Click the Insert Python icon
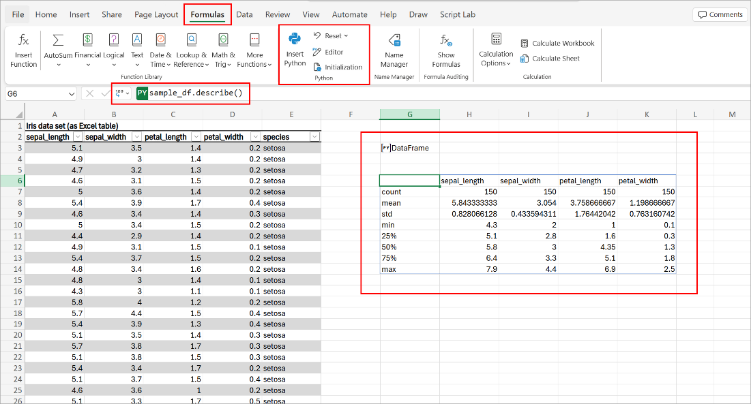 pyautogui.click(x=295, y=41)
